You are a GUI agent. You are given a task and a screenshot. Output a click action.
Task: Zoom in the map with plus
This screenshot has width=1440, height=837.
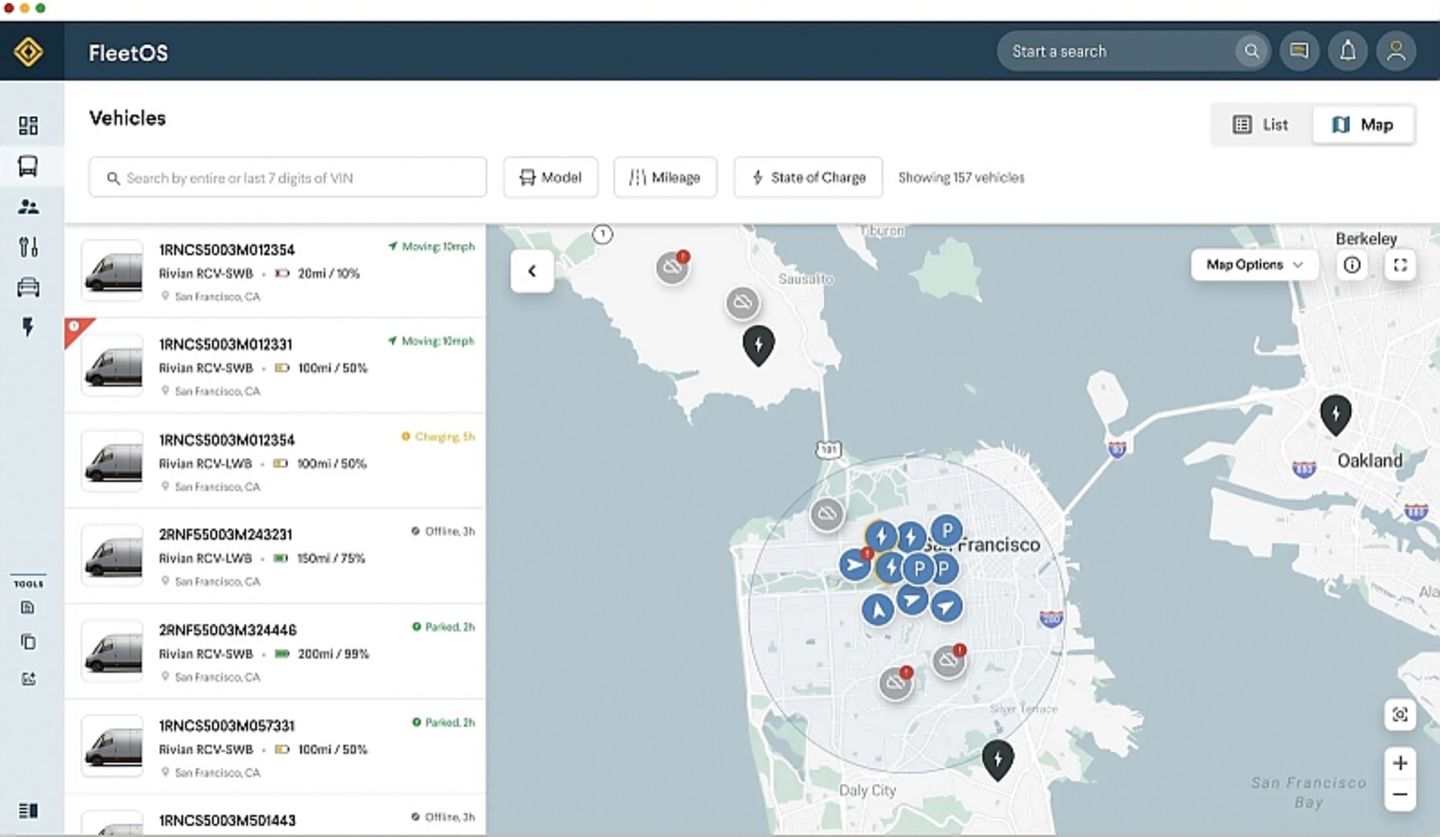(1400, 763)
